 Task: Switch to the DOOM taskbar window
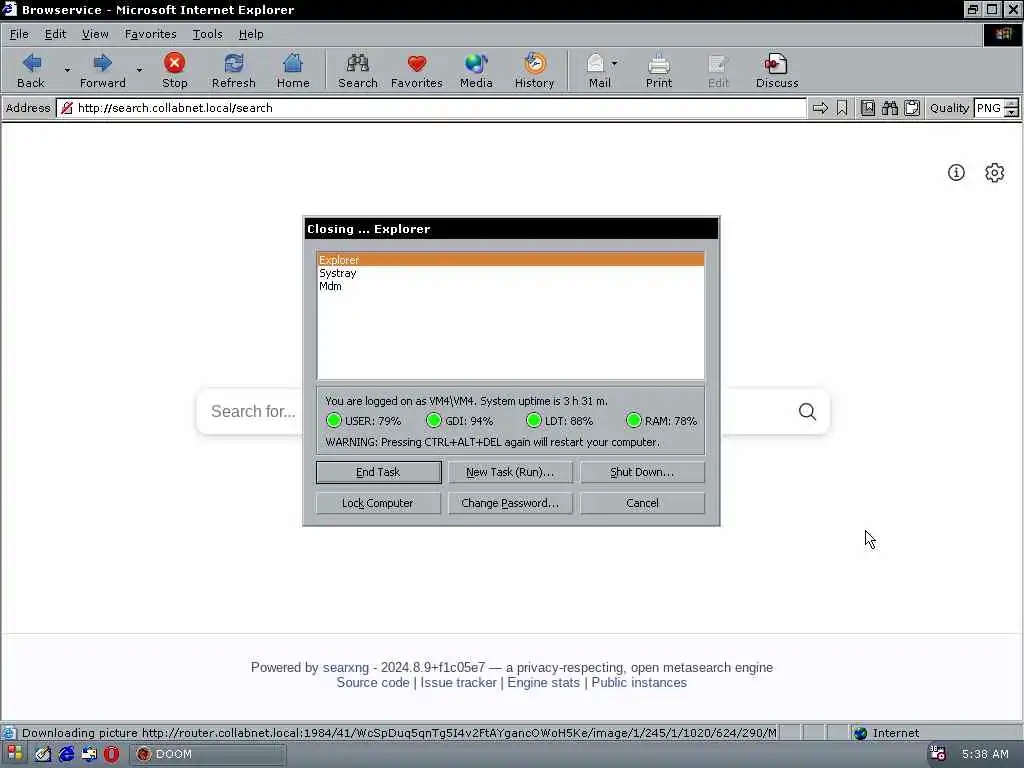(x=208, y=754)
